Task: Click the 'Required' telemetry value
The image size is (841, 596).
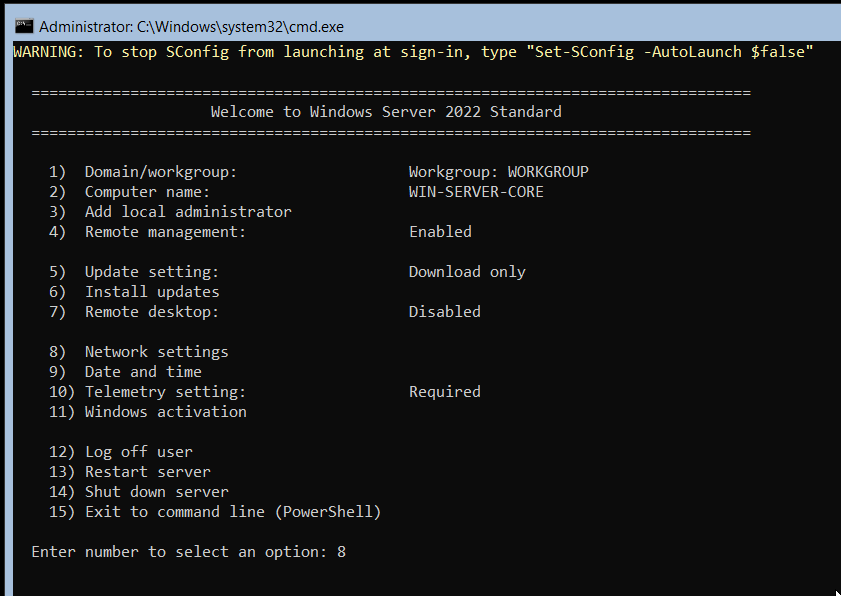Action: pyautogui.click(x=445, y=392)
